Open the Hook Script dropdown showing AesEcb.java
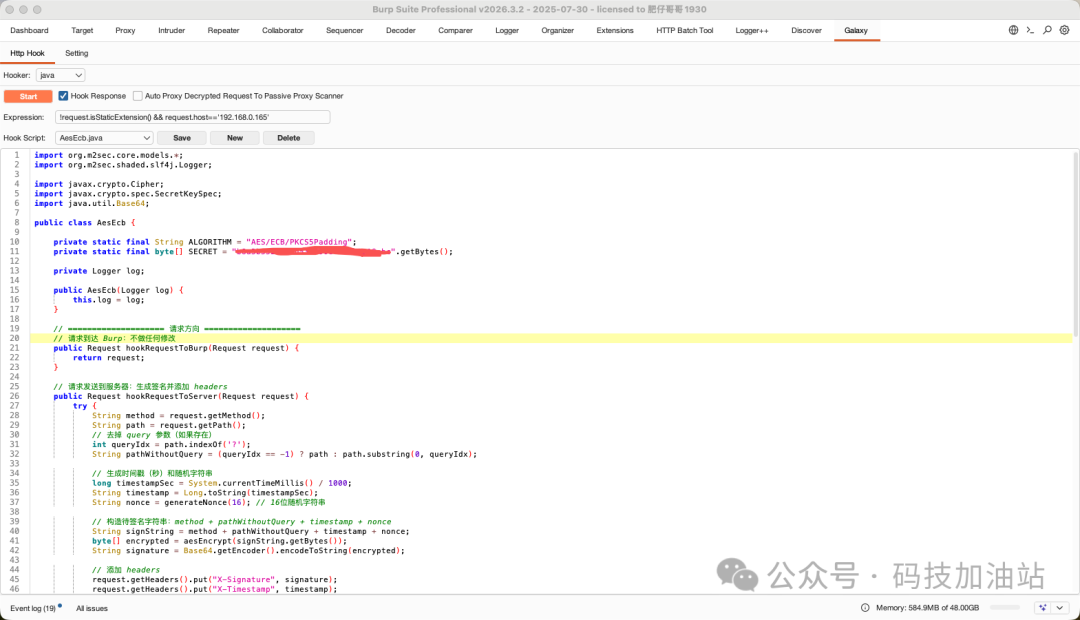The image size is (1080, 620). [x=104, y=137]
